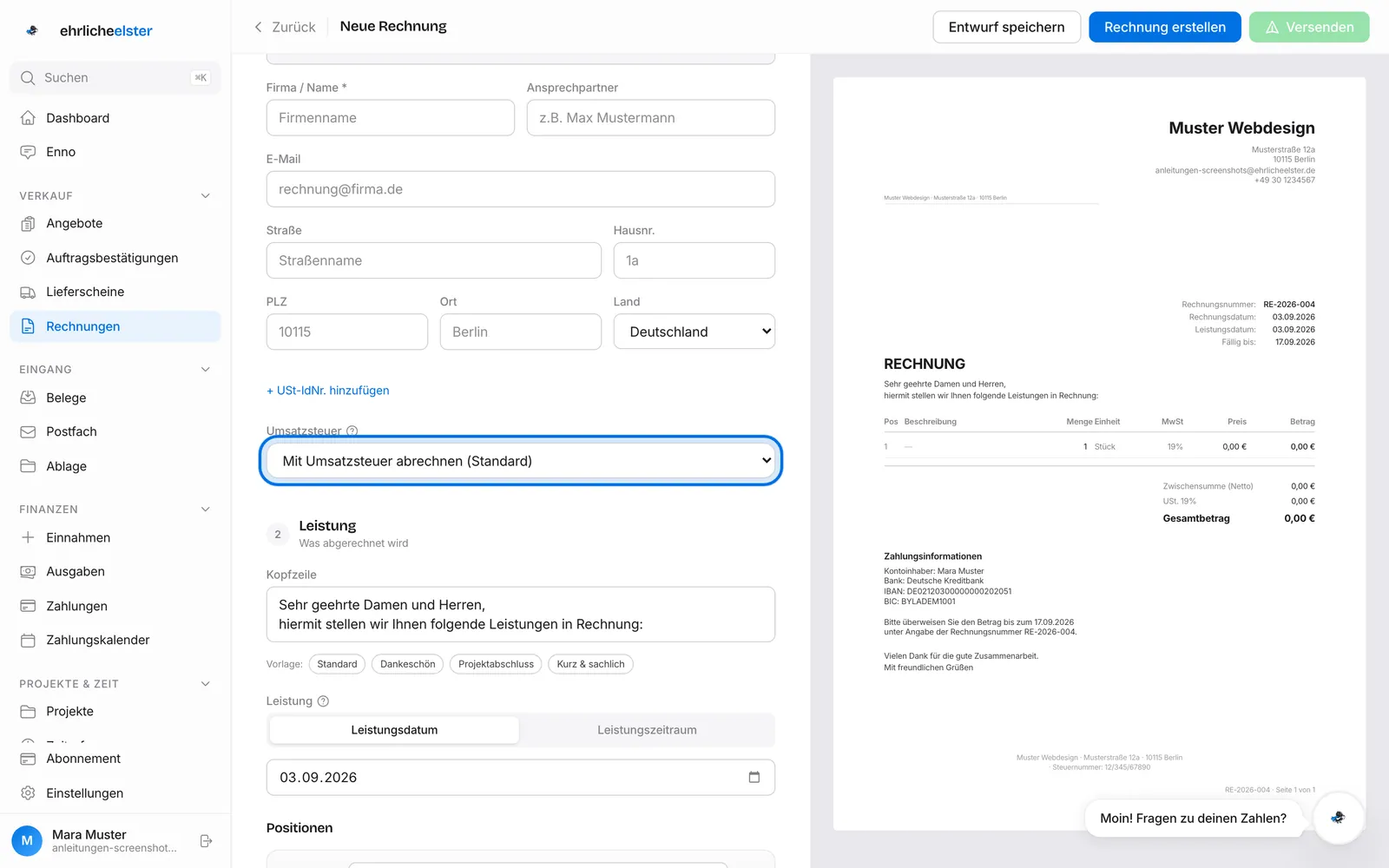Open Abonnement in sidebar

tap(115, 759)
